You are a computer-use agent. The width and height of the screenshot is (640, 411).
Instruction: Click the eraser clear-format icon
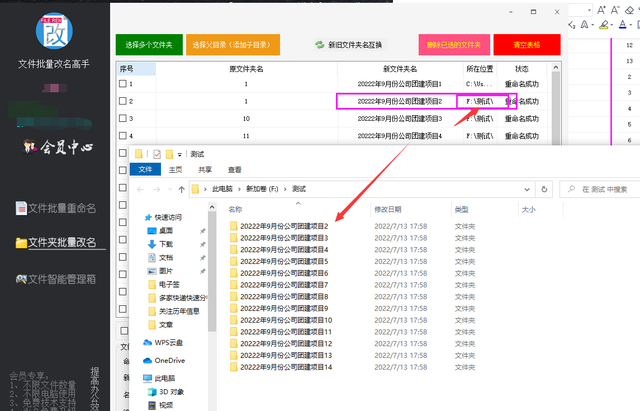(x=629, y=10)
